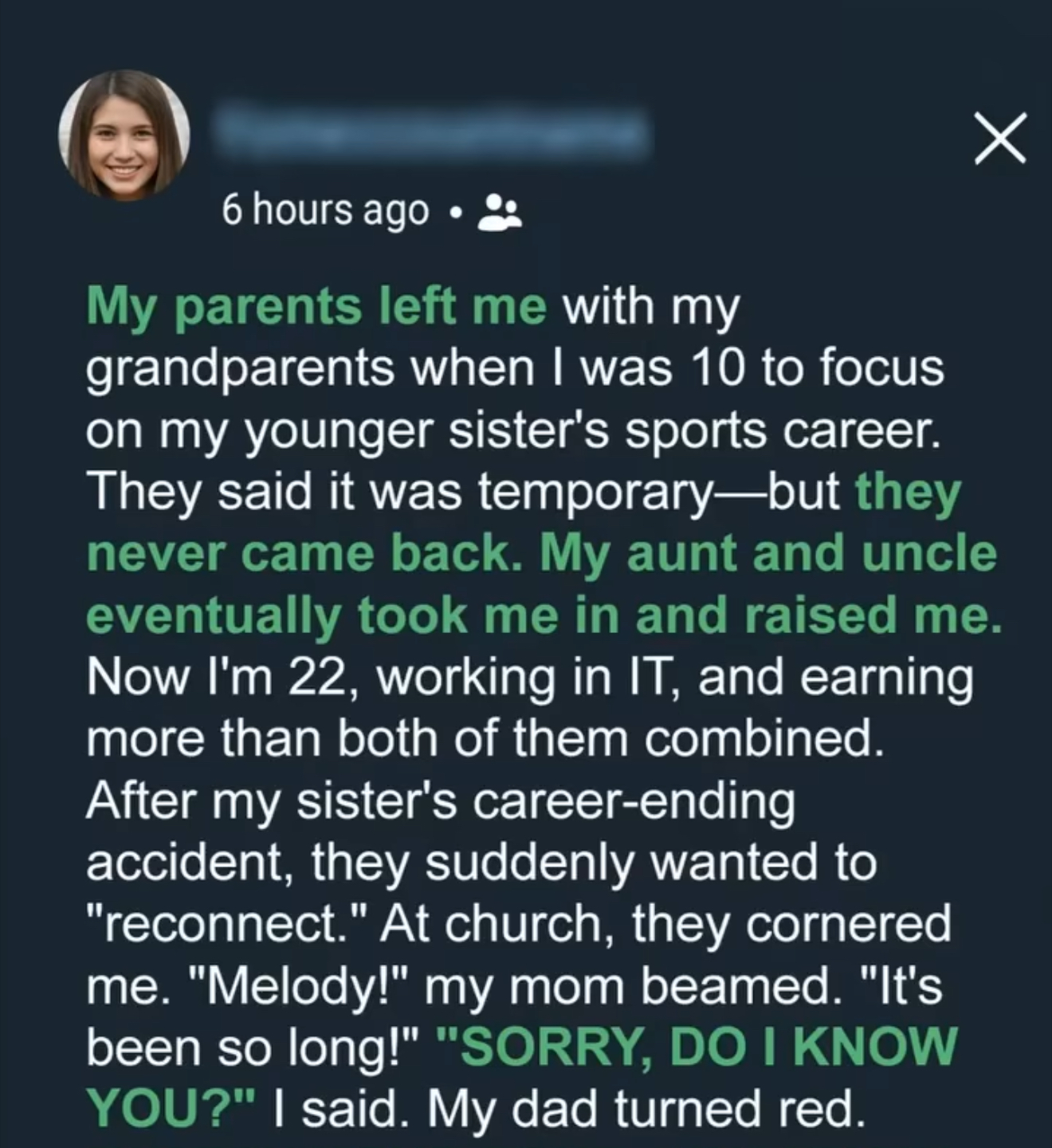The width and height of the screenshot is (1052, 1148).
Task: Click the blurred author name
Action: tap(430, 136)
